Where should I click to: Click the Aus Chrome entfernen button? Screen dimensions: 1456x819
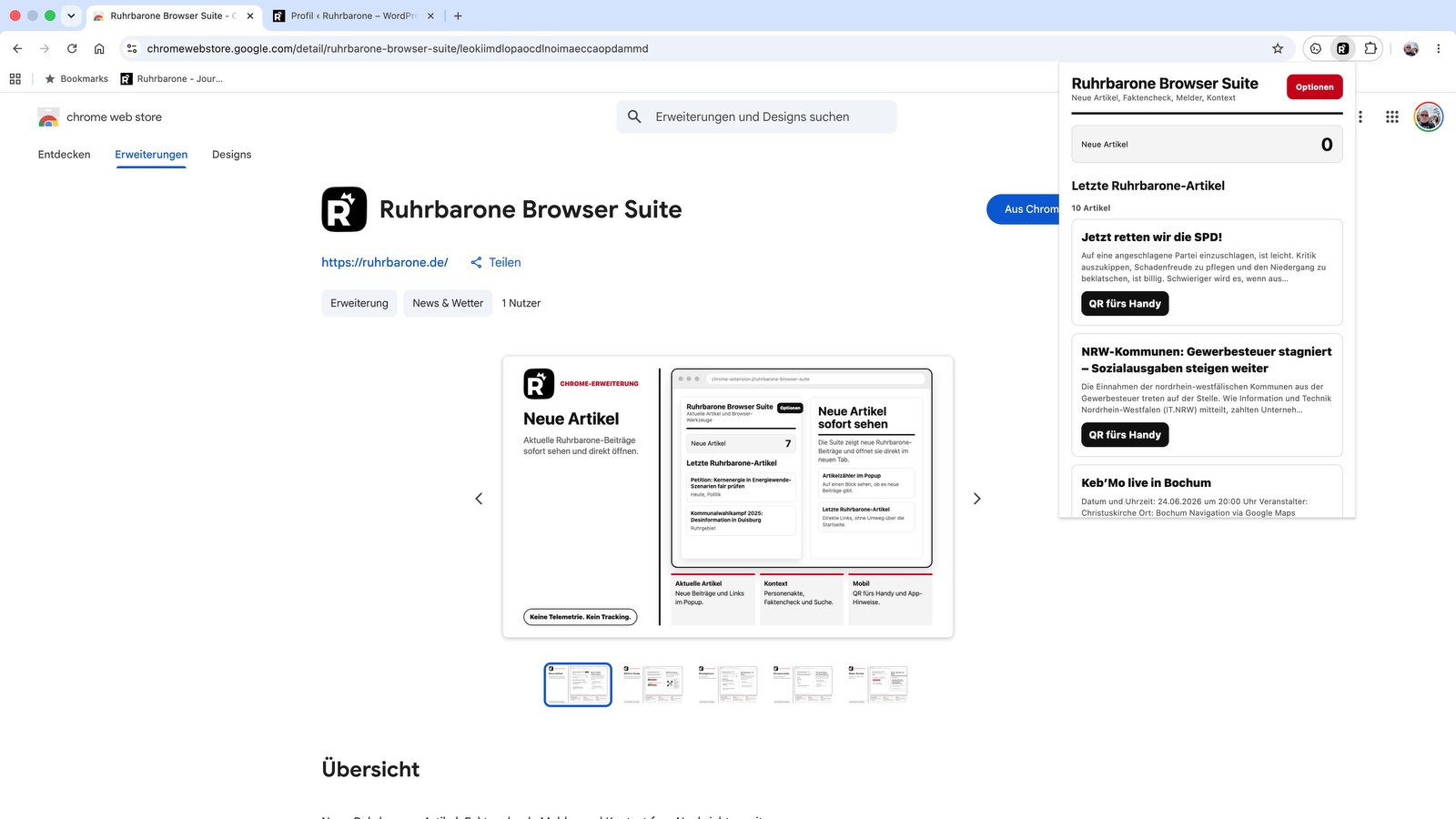[x=1023, y=209]
